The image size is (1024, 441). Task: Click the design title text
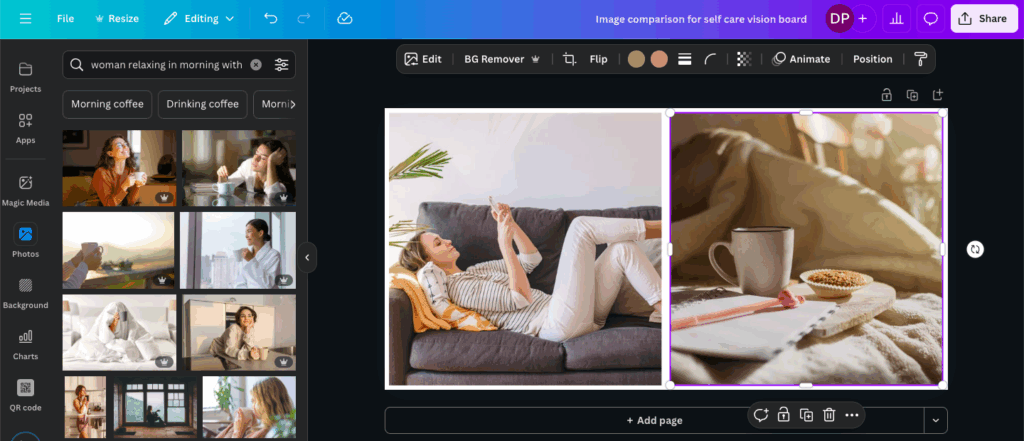[701, 19]
